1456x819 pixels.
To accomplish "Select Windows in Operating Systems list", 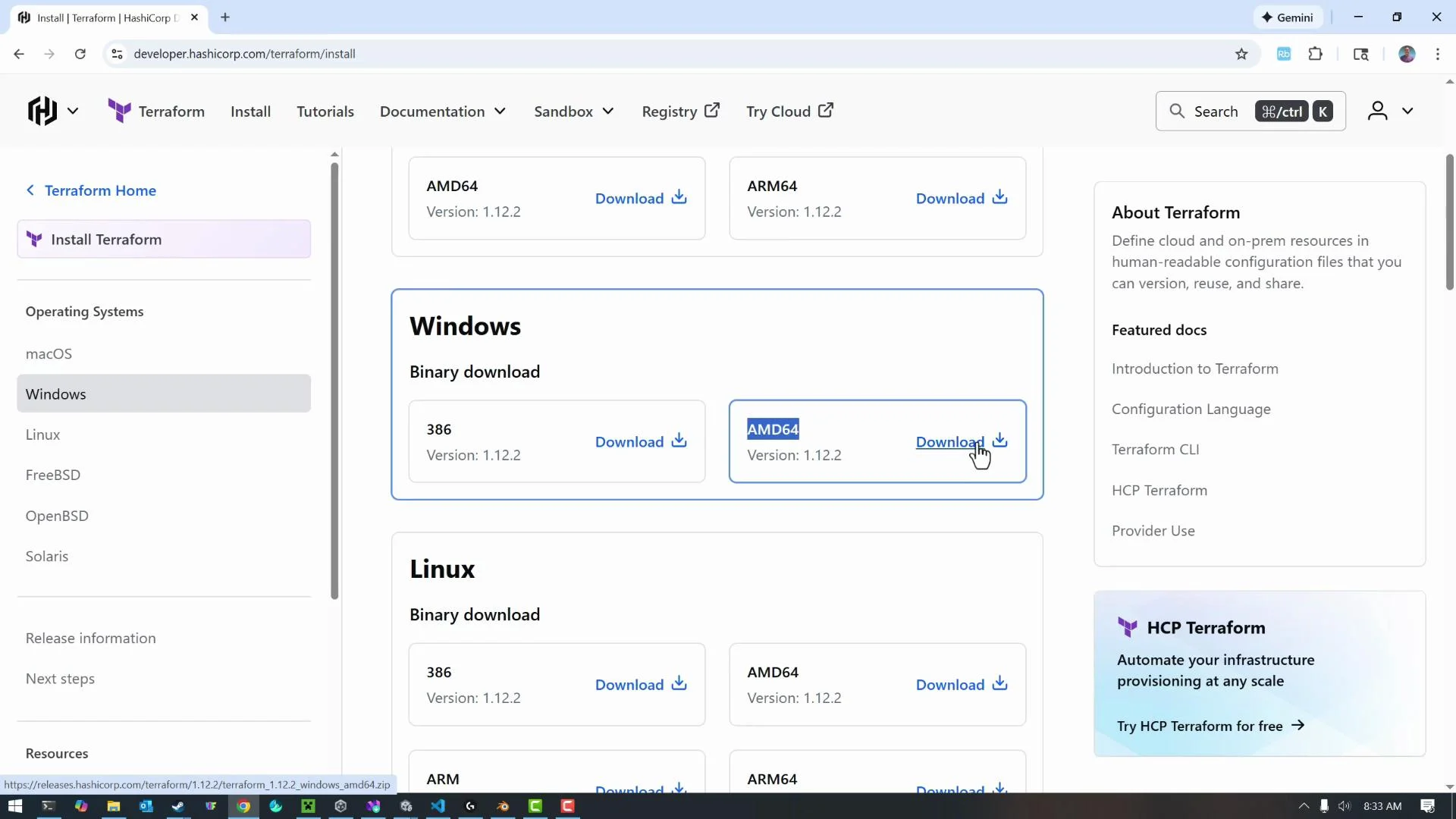I will 164,394.
